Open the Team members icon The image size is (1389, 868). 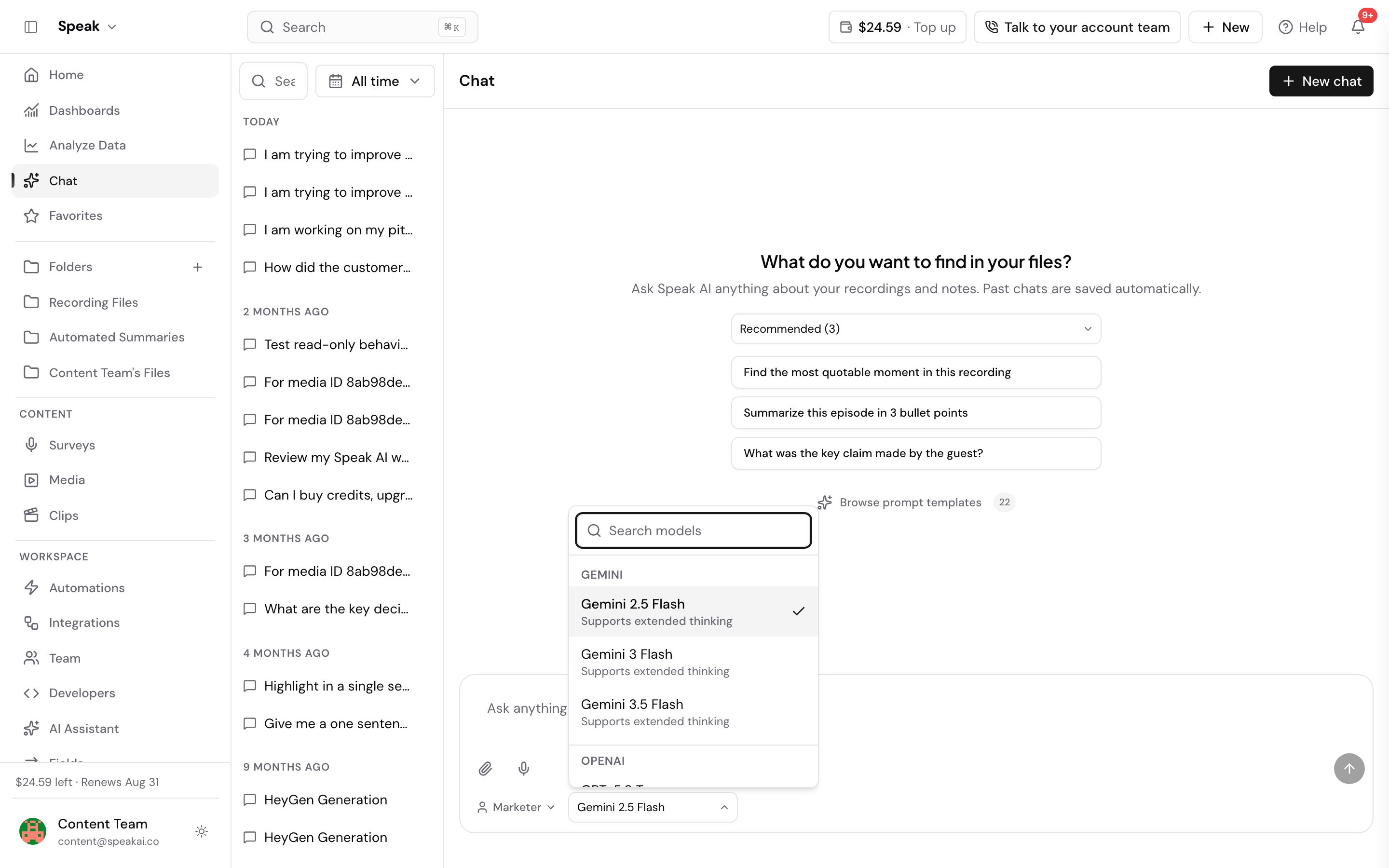tap(31, 658)
